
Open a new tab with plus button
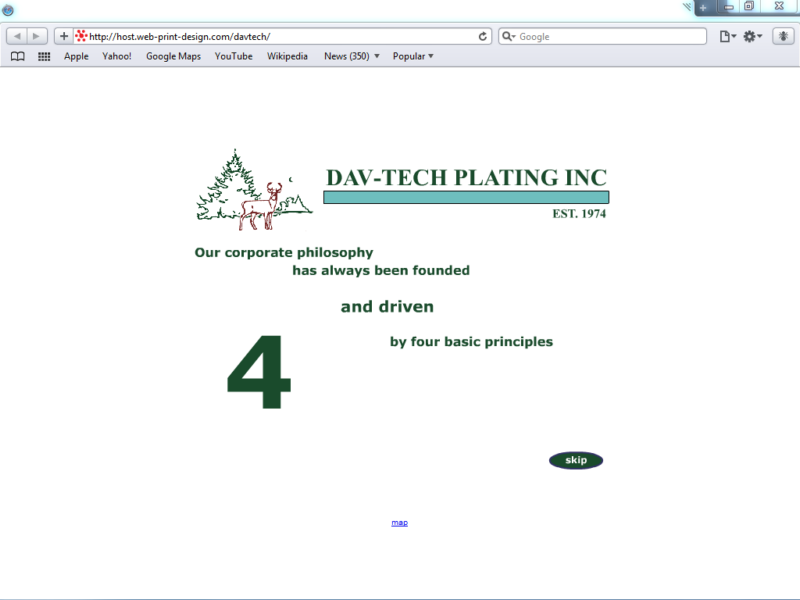[703, 7]
